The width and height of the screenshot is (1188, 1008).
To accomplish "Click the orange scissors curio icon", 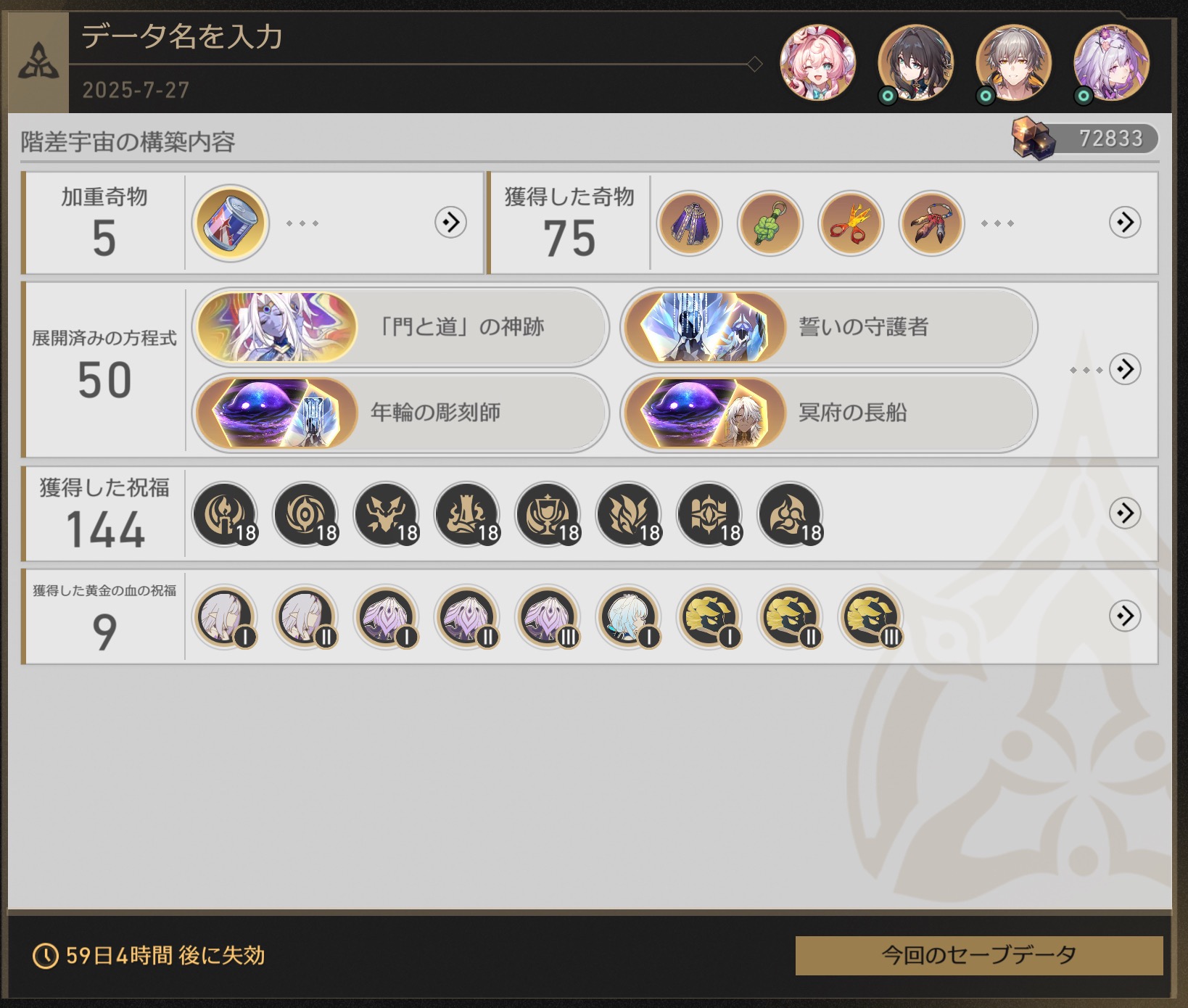I will 851,223.
